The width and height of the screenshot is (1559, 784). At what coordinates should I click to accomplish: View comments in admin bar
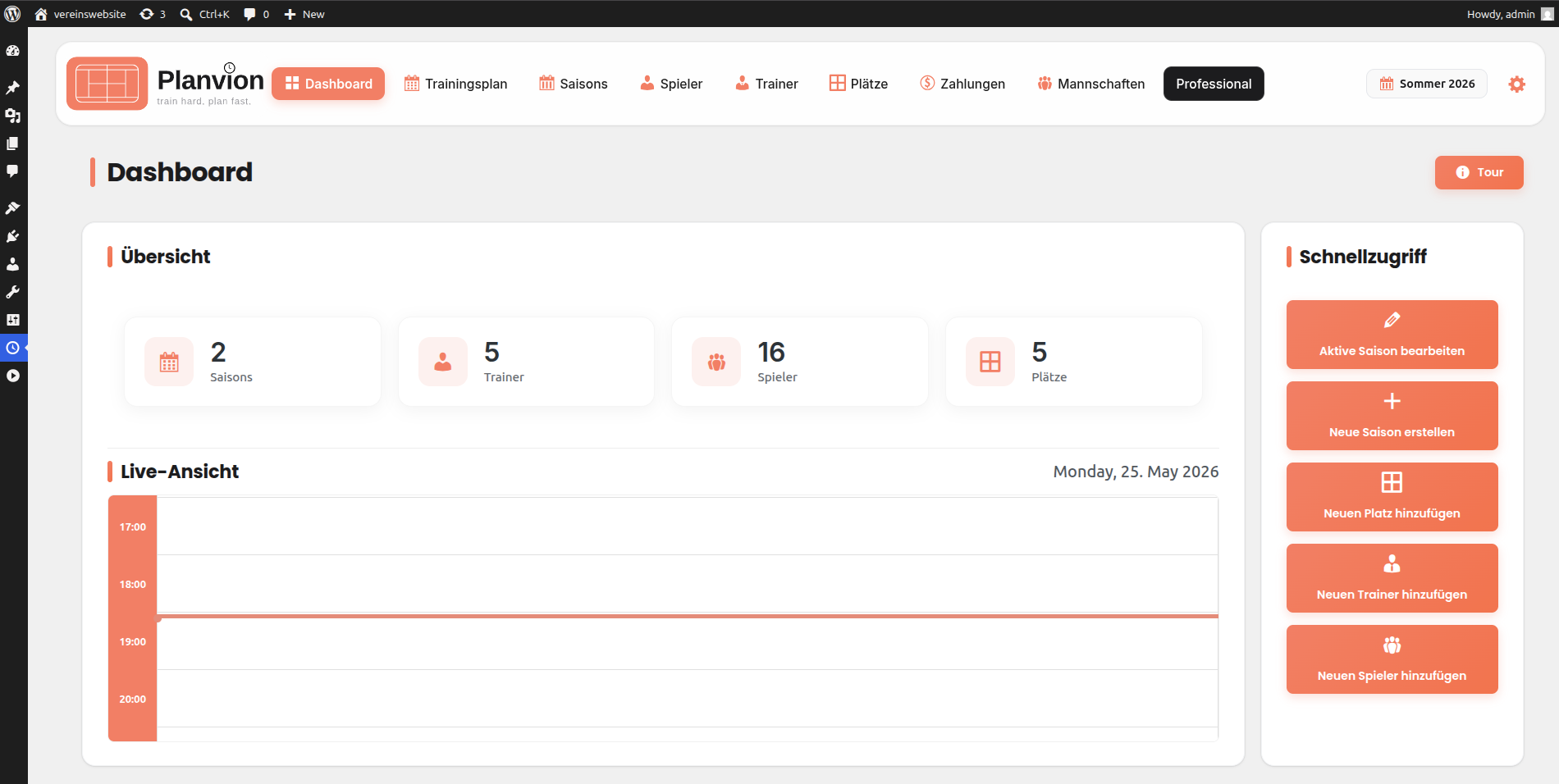[x=257, y=14]
